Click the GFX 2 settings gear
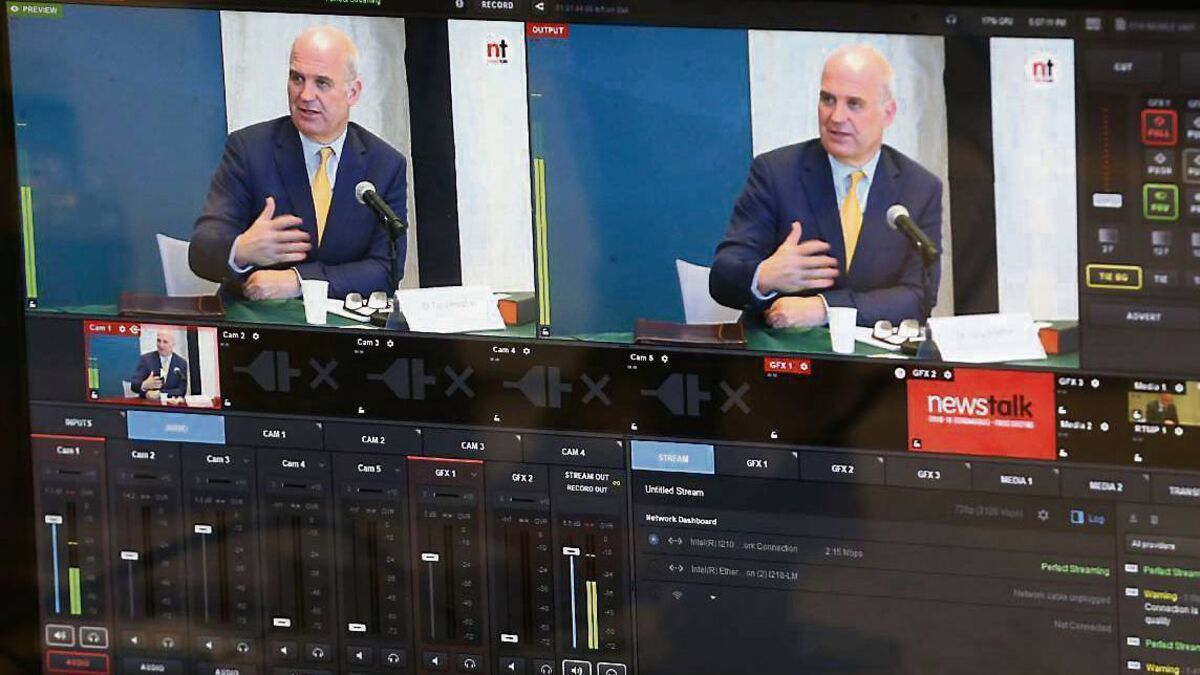The height and width of the screenshot is (675, 1200). 947,374
